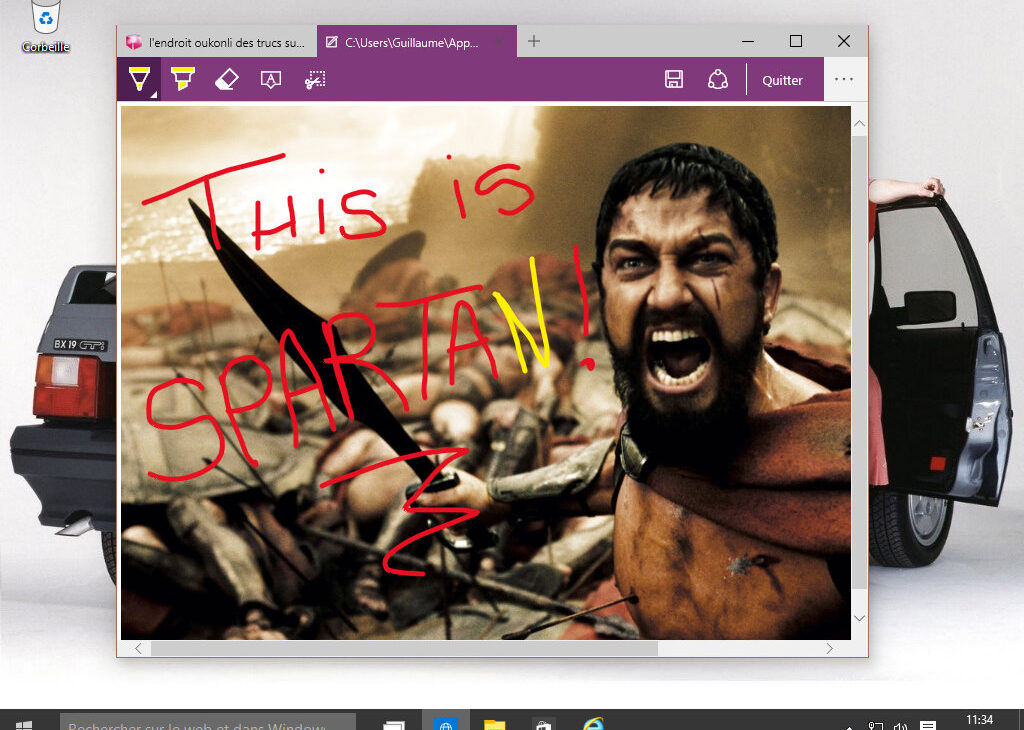1024x730 pixels.
Task: Click the Windows search box in taskbar
Action: pos(207,723)
